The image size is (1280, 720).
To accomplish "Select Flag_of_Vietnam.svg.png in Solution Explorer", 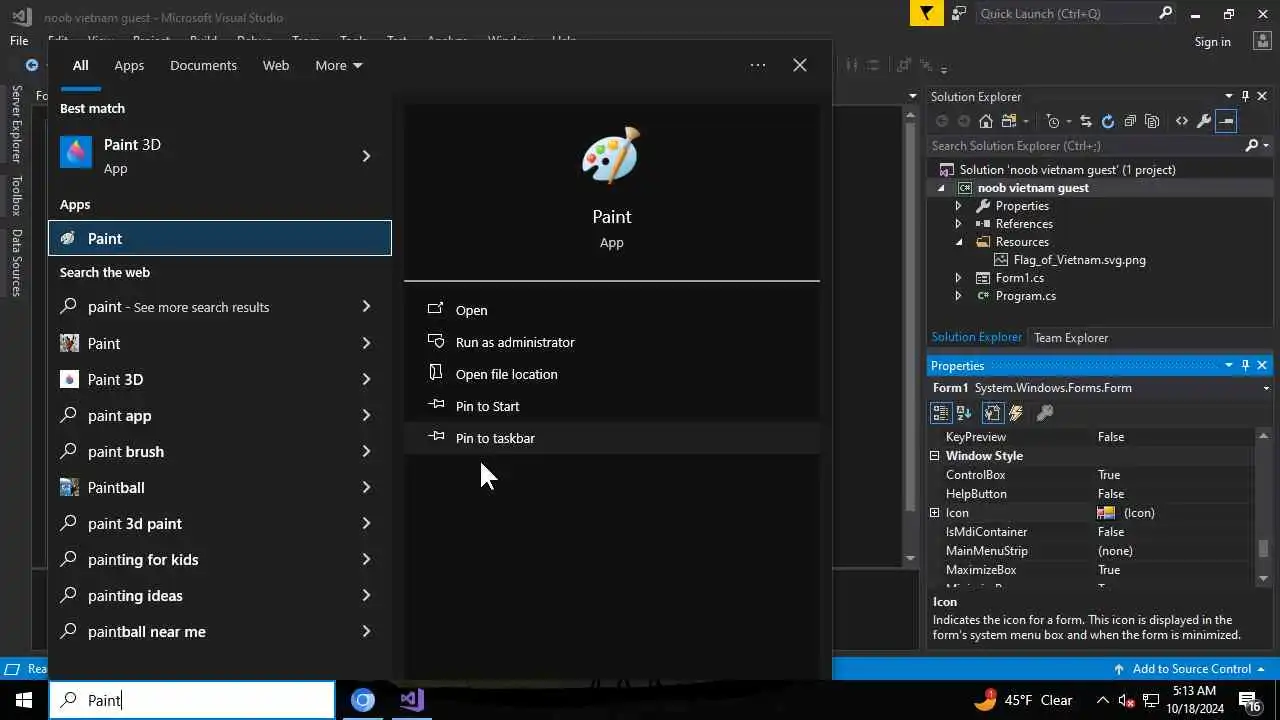I will (1080, 260).
